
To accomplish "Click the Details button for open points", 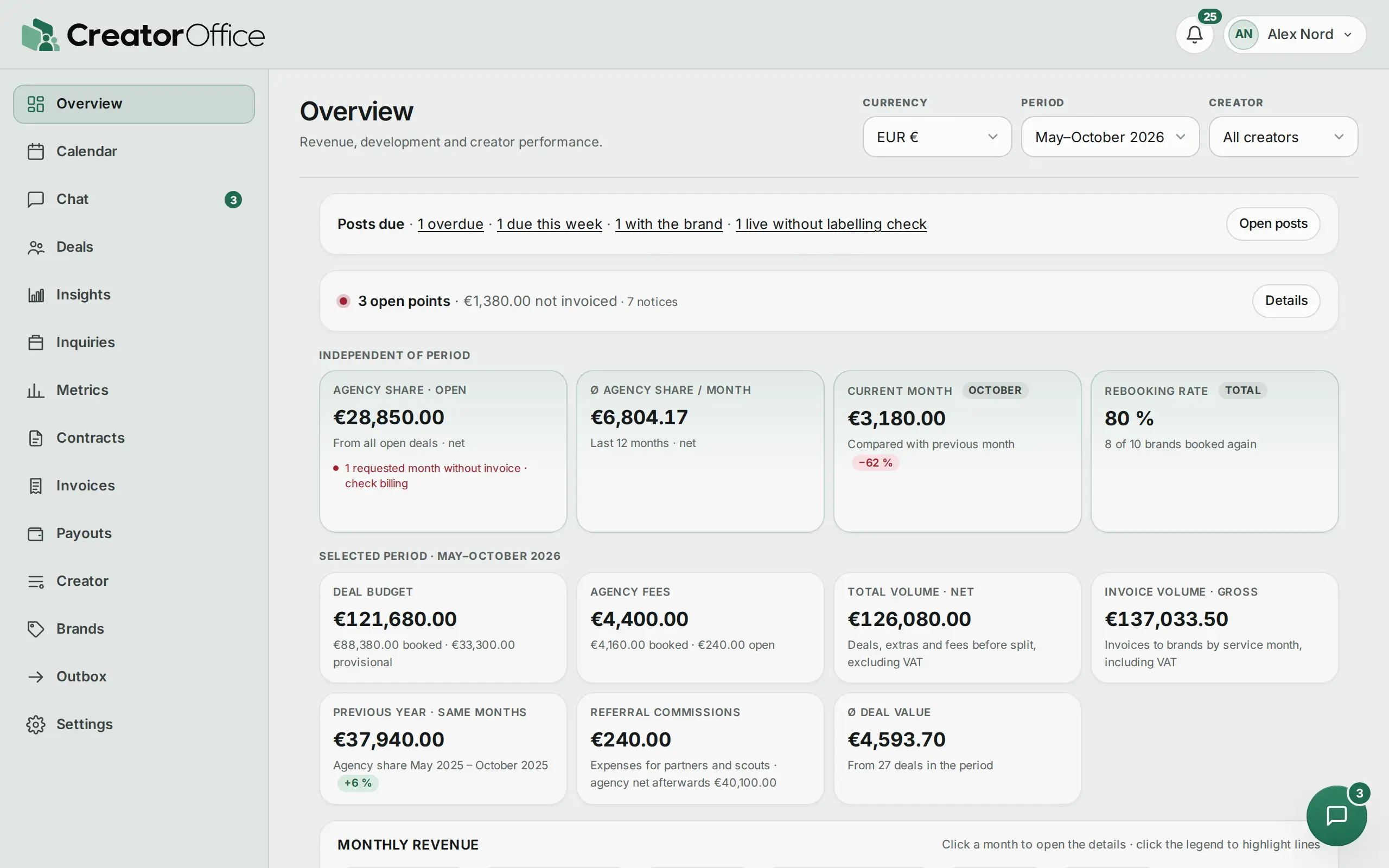I will point(1286,301).
